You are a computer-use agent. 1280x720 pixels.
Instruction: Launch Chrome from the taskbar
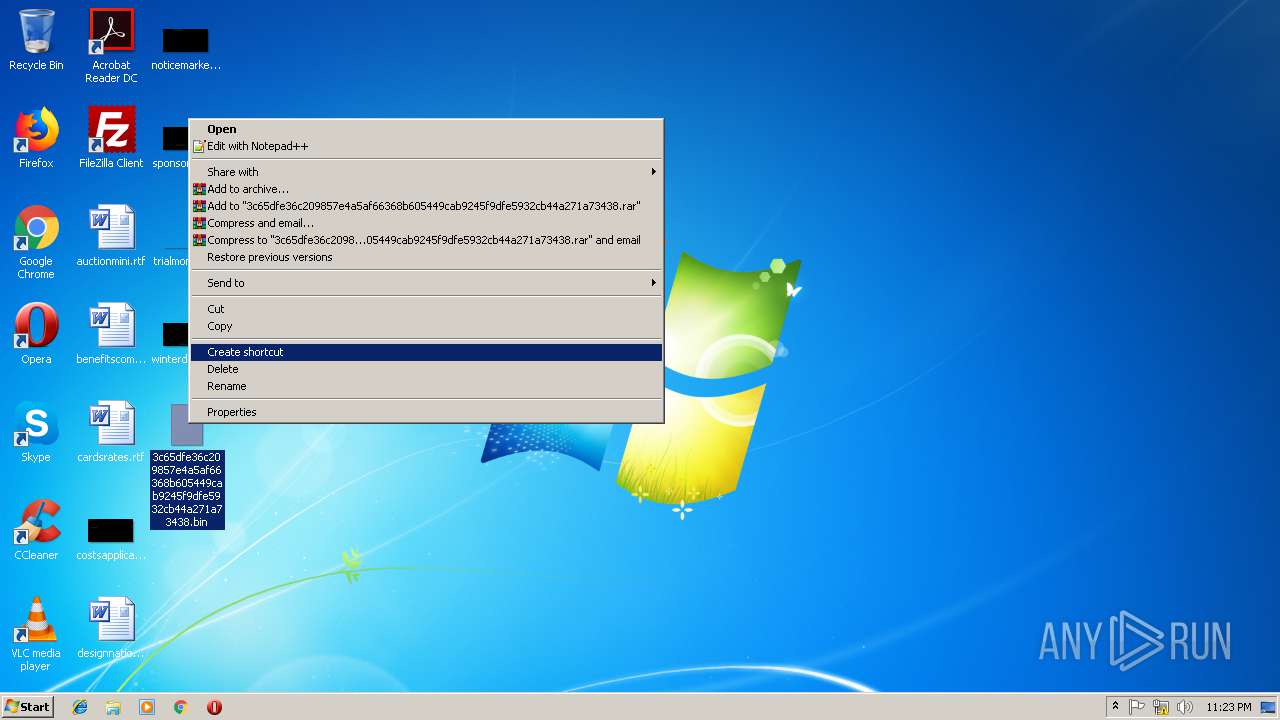pyautogui.click(x=181, y=707)
